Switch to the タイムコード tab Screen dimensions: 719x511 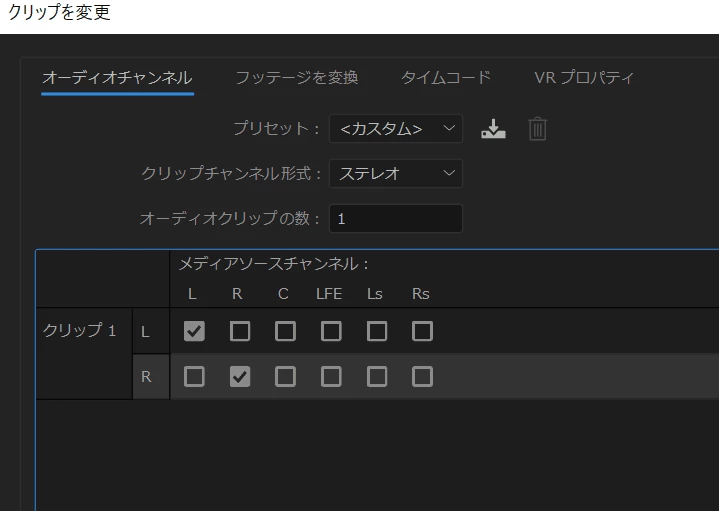point(446,78)
